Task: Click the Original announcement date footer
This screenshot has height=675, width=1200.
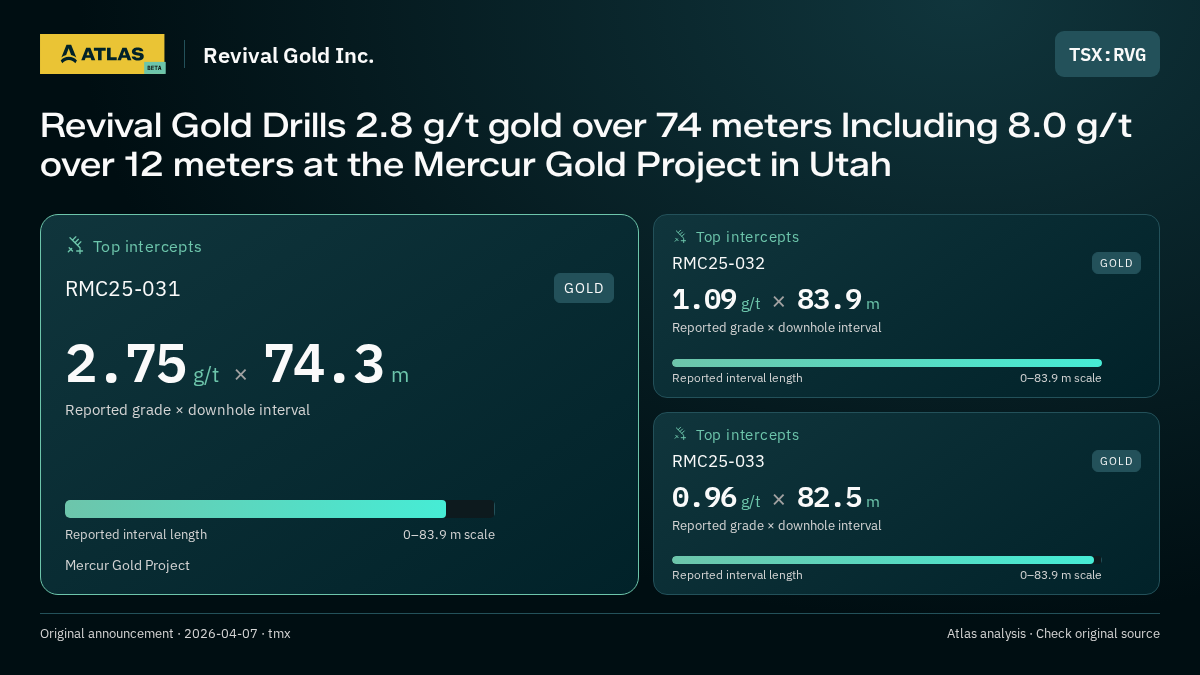Action: coord(165,633)
